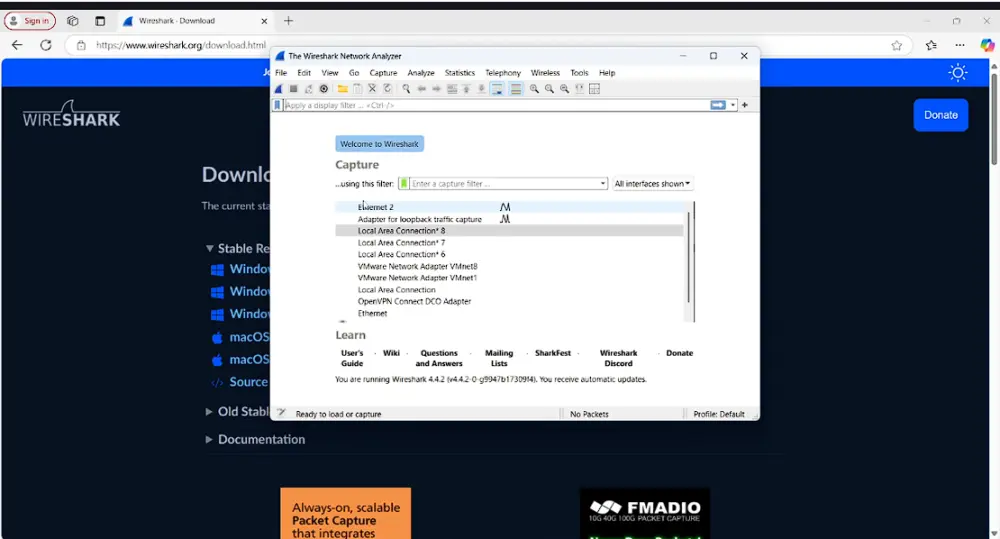Go back in packet history arrow

click(x=422, y=89)
